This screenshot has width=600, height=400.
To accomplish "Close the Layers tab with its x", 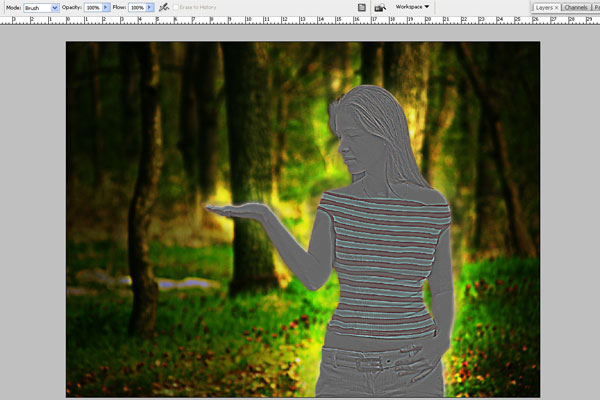I will [x=556, y=7].
